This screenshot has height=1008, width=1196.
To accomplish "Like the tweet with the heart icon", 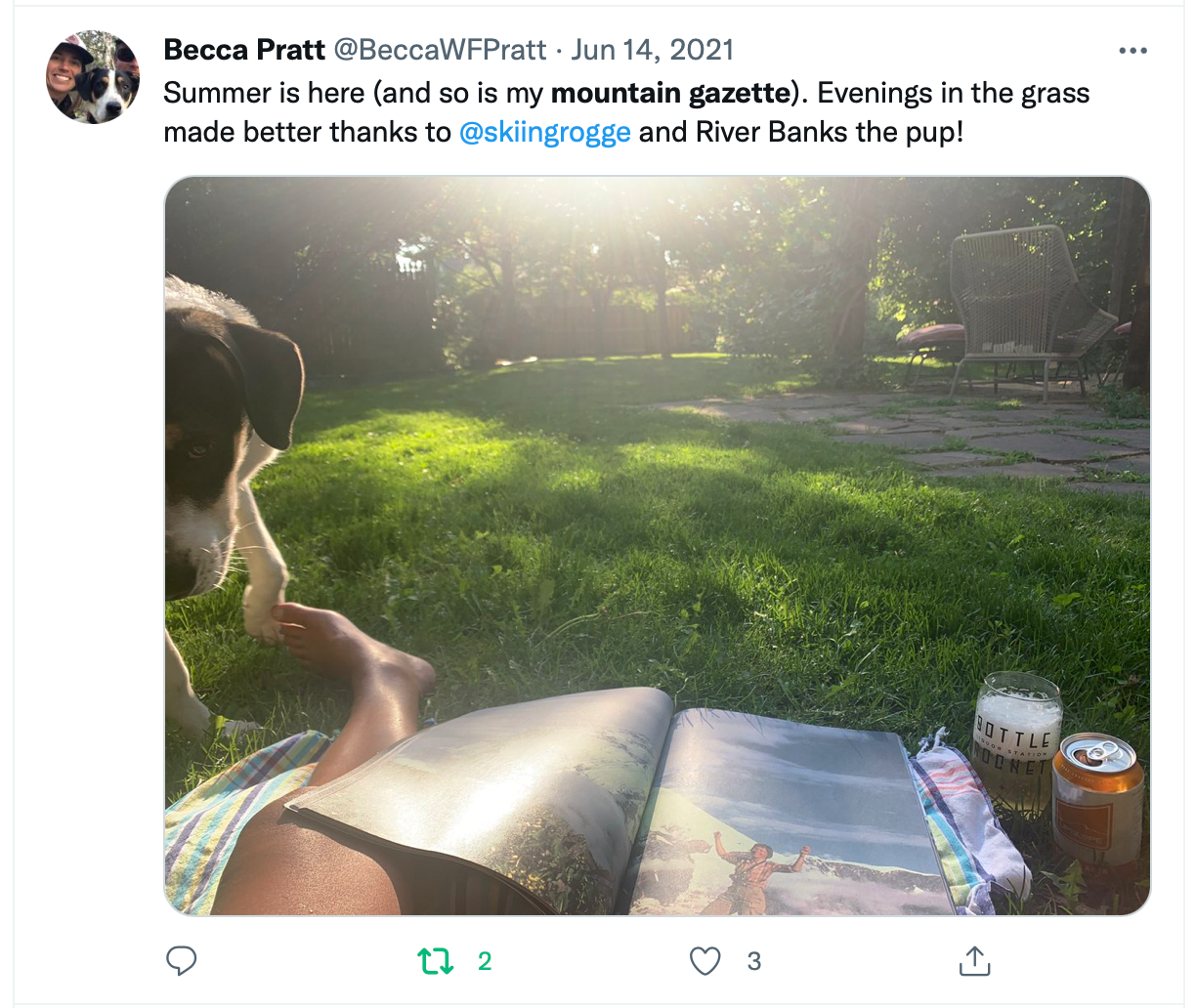I will coord(705,961).
